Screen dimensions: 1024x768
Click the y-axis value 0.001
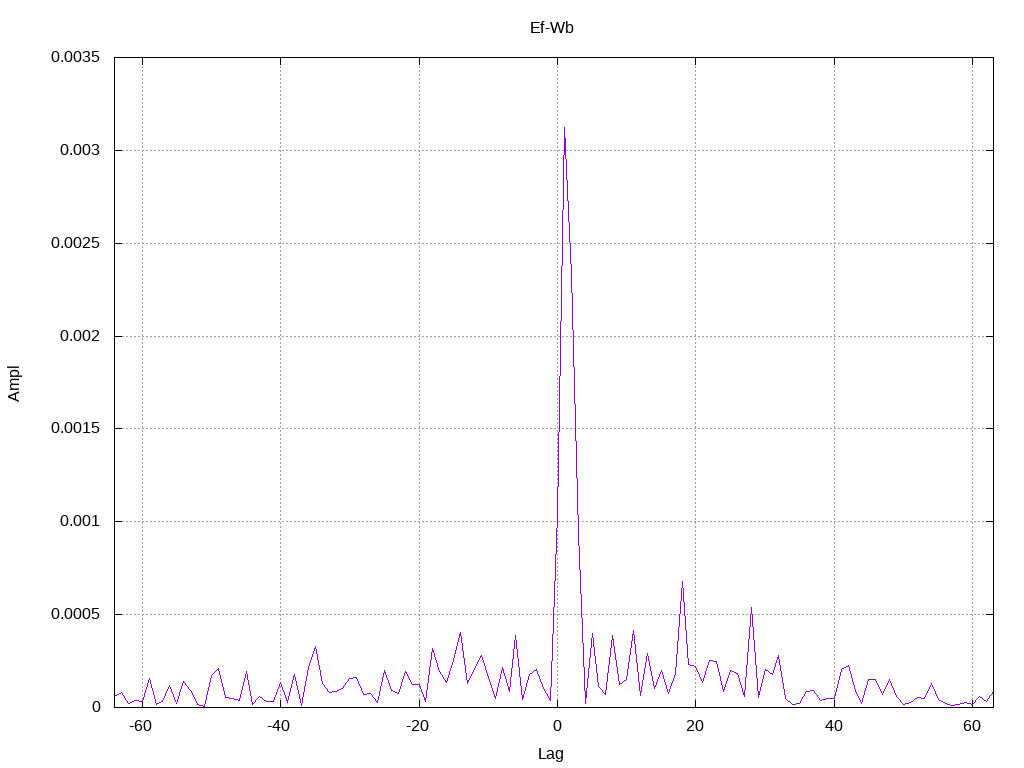pyautogui.click(x=80, y=521)
